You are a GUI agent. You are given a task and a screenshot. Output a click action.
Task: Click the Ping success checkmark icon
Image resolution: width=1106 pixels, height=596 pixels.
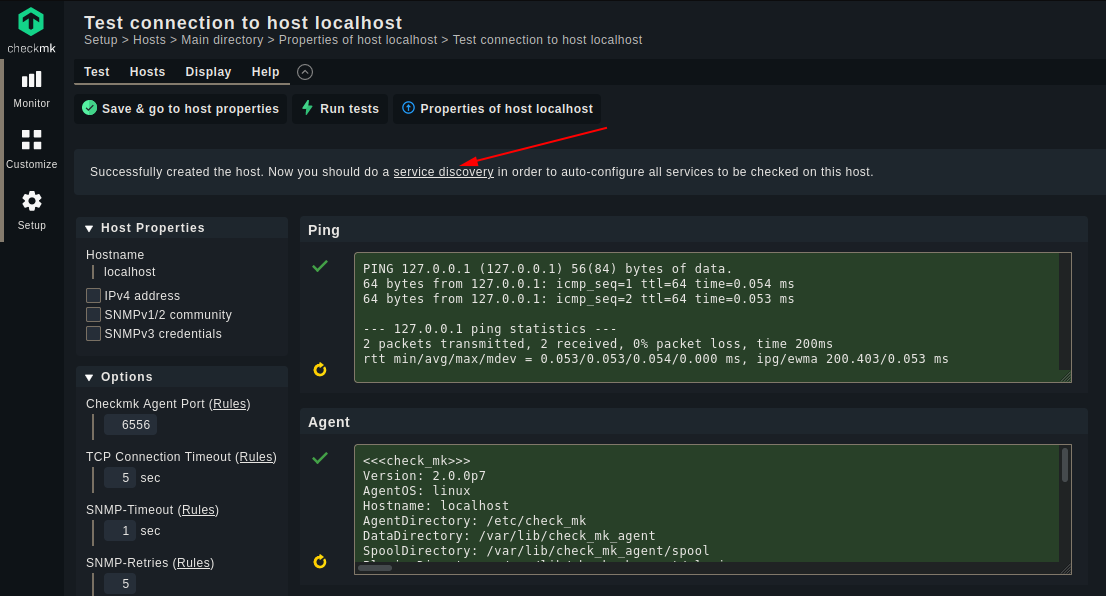[x=320, y=266]
